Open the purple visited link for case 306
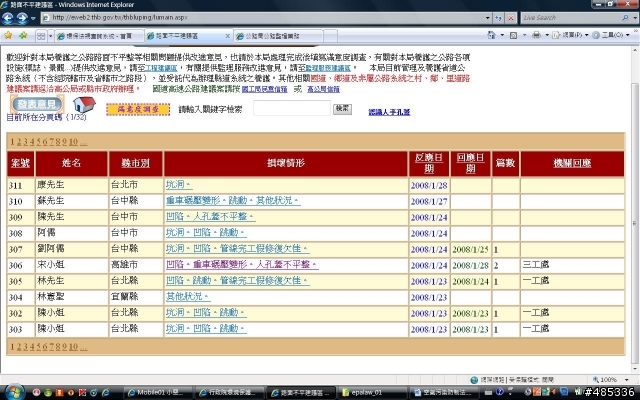The image size is (640, 400). pyautogui.click(x=242, y=265)
